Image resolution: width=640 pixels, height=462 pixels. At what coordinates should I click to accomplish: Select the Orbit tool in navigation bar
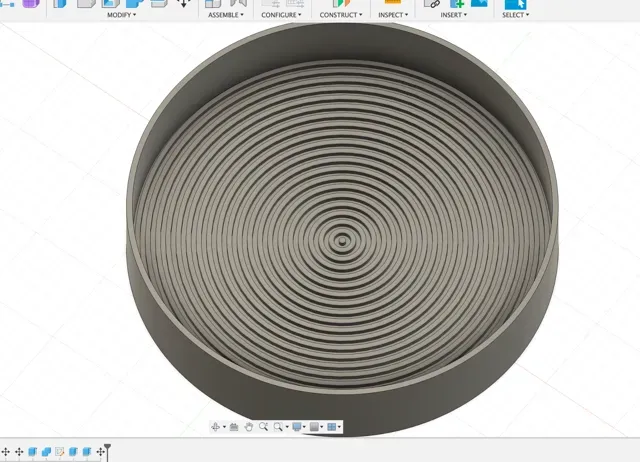(216, 426)
